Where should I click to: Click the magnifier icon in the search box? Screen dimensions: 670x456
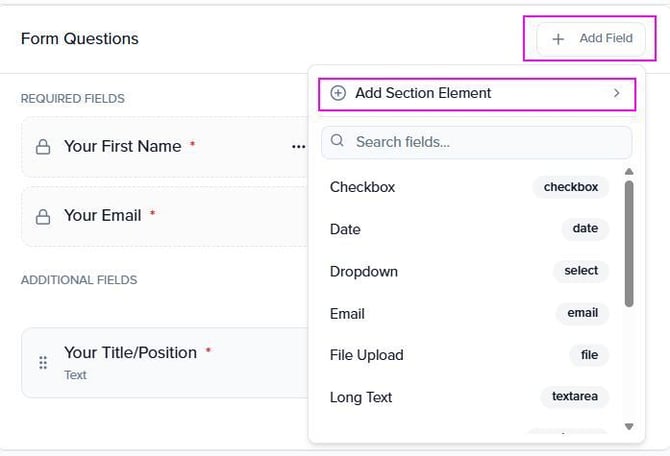point(338,142)
